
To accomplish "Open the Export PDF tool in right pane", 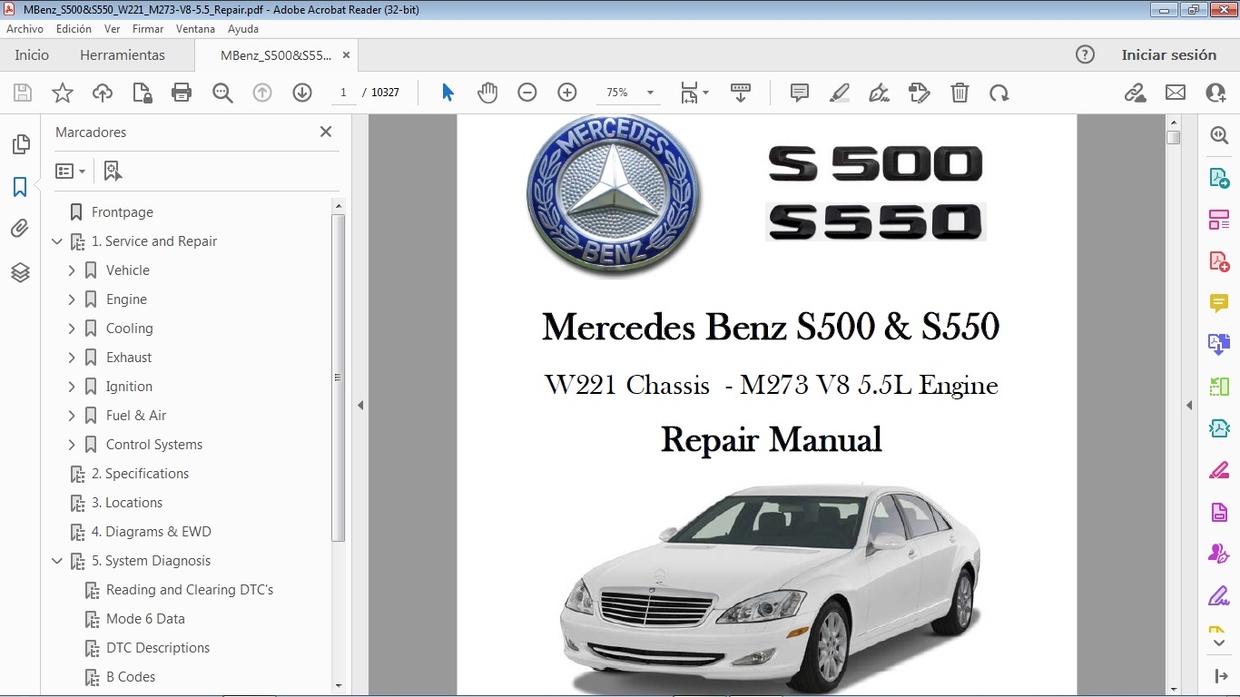I will coord(1218,176).
